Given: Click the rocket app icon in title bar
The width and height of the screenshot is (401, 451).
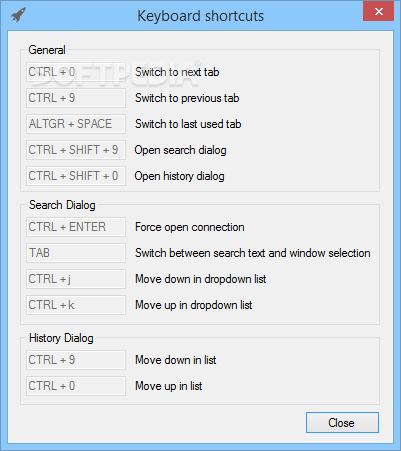Looking at the screenshot, I should (18, 15).
